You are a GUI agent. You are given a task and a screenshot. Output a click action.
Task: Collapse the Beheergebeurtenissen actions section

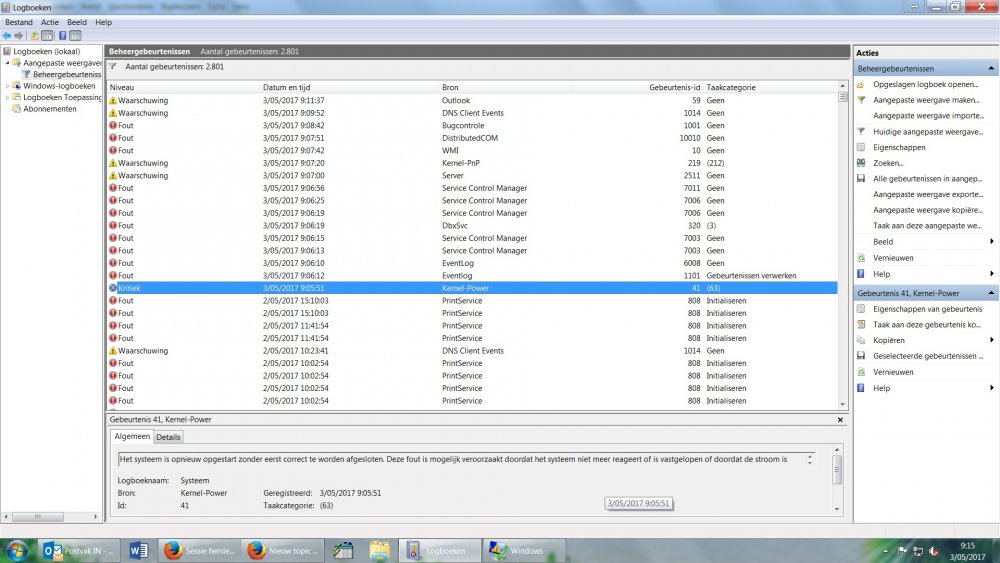click(x=991, y=68)
